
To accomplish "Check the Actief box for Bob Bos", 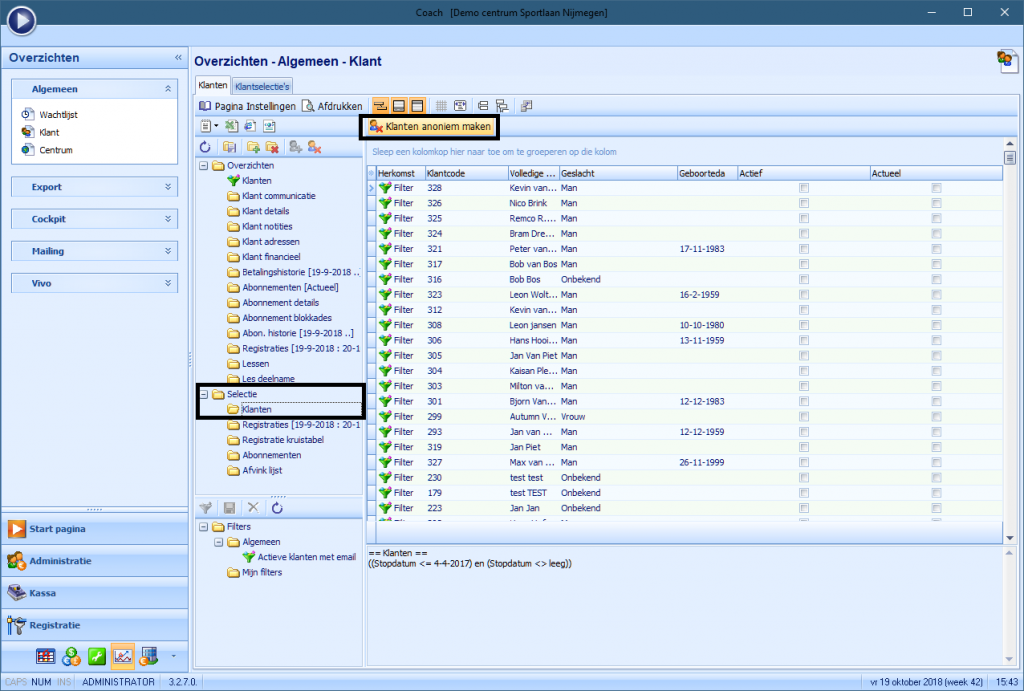I will click(x=804, y=279).
